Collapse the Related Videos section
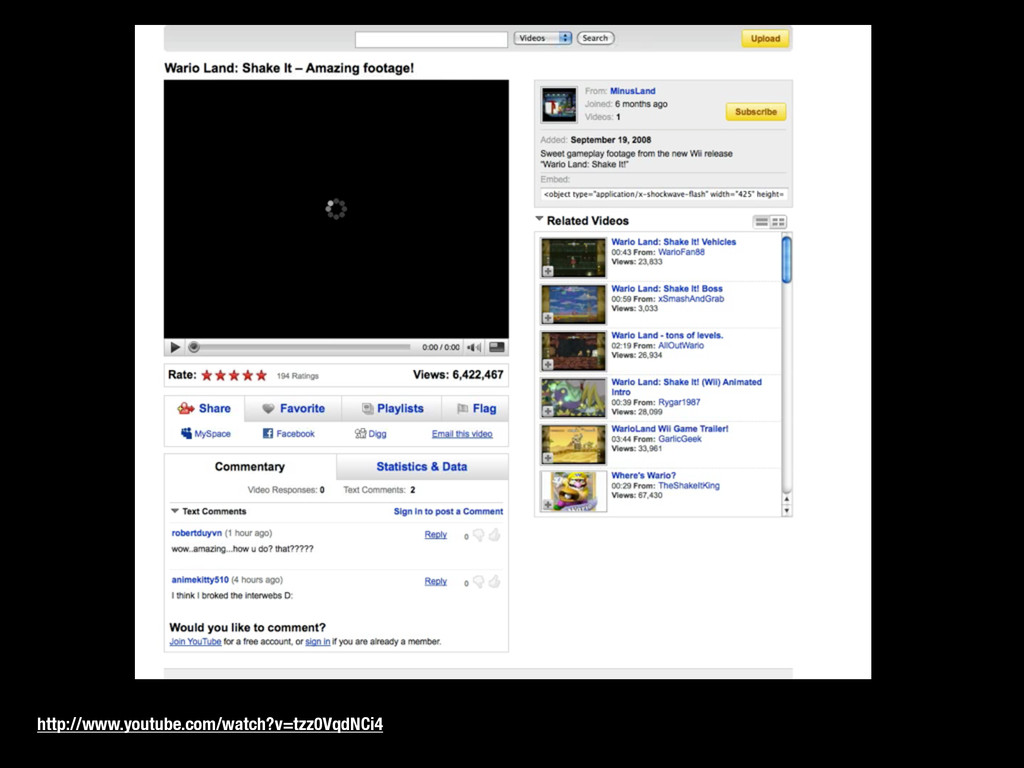The width and height of the screenshot is (1024, 768). pos(539,219)
